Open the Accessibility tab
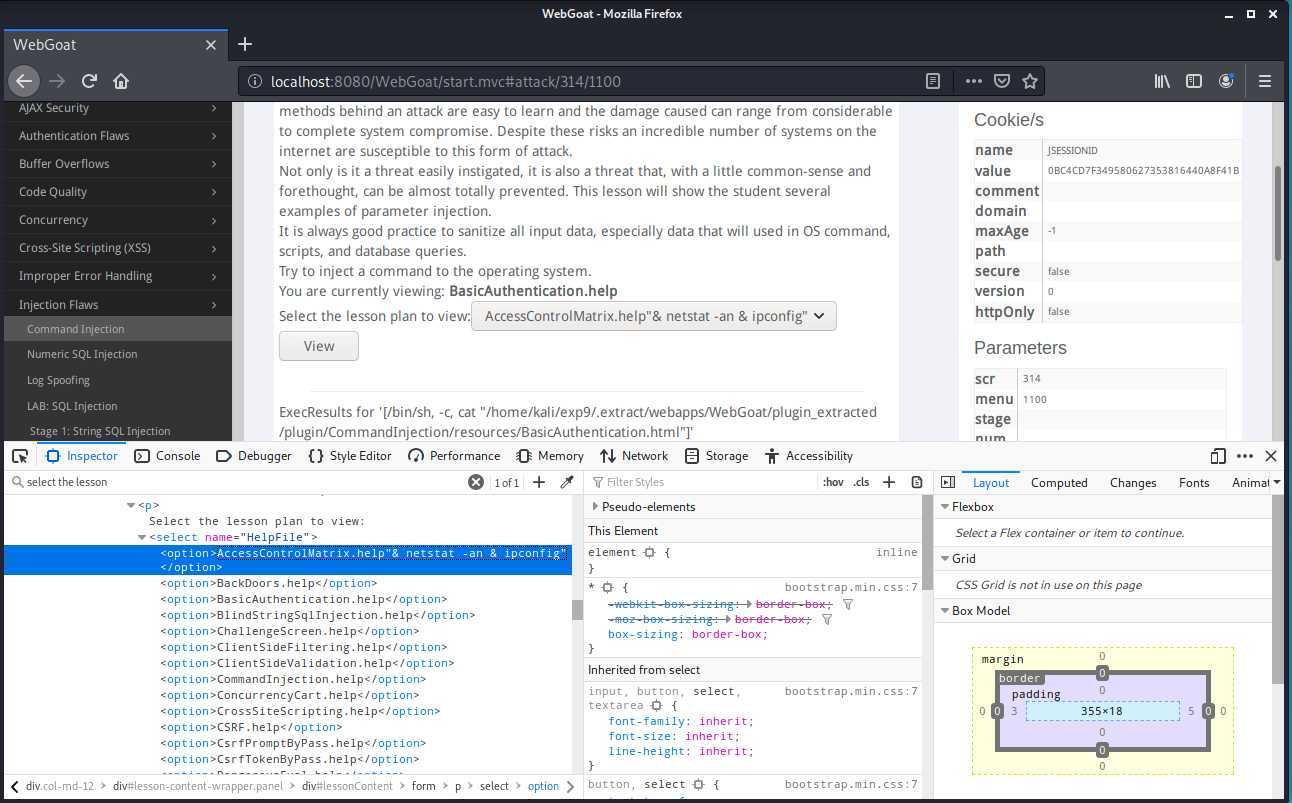This screenshot has height=803, width=1292. tap(808, 456)
